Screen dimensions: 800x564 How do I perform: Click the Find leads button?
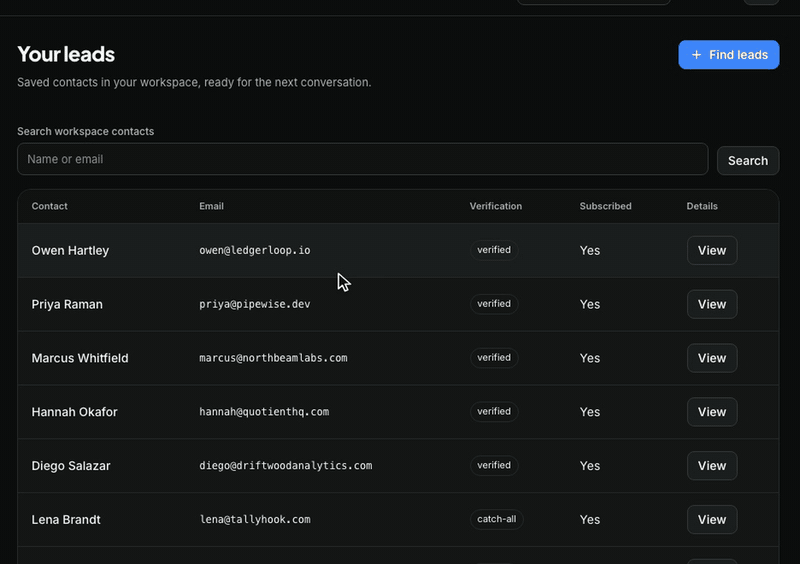[x=729, y=55]
